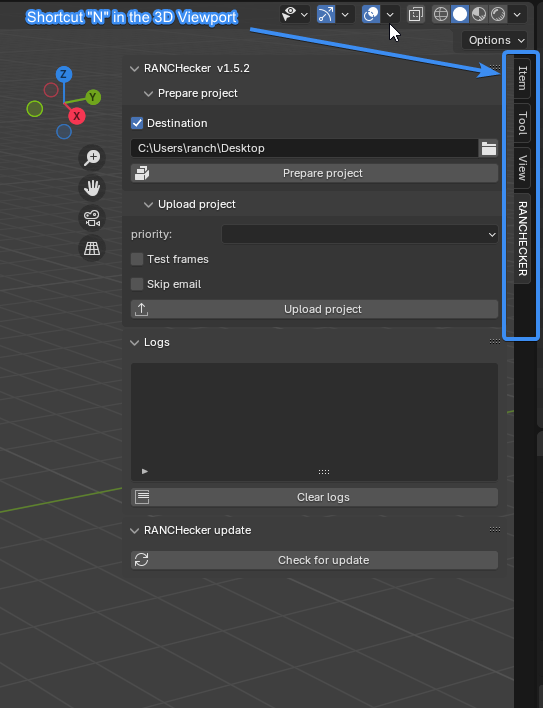The height and width of the screenshot is (708, 543).
Task: Toggle X-ray icon in header
Action: [x=415, y=14]
